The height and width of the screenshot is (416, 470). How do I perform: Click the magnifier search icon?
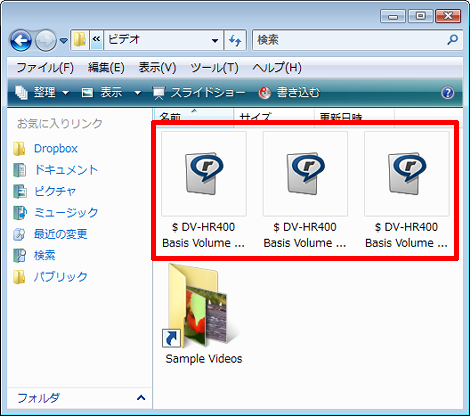tap(452, 40)
